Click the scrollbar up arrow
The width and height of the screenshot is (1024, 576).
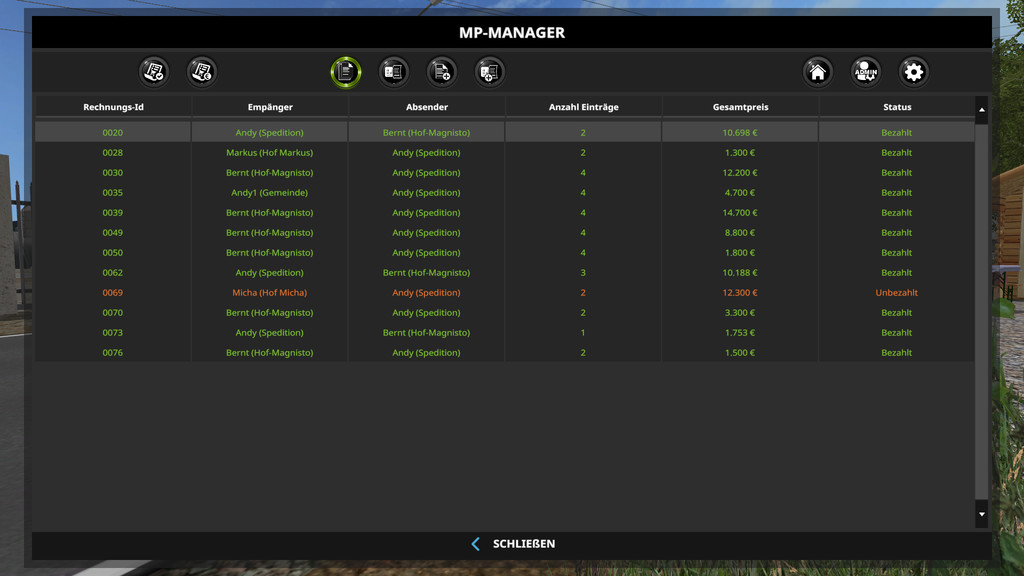[981, 109]
